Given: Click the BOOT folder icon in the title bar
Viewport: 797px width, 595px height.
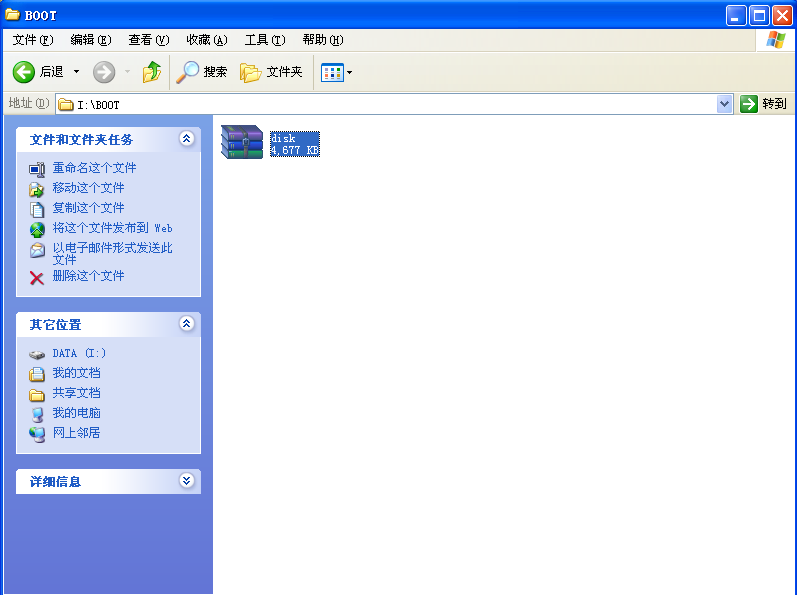Looking at the screenshot, I should pyautogui.click(x=12, y=15).
